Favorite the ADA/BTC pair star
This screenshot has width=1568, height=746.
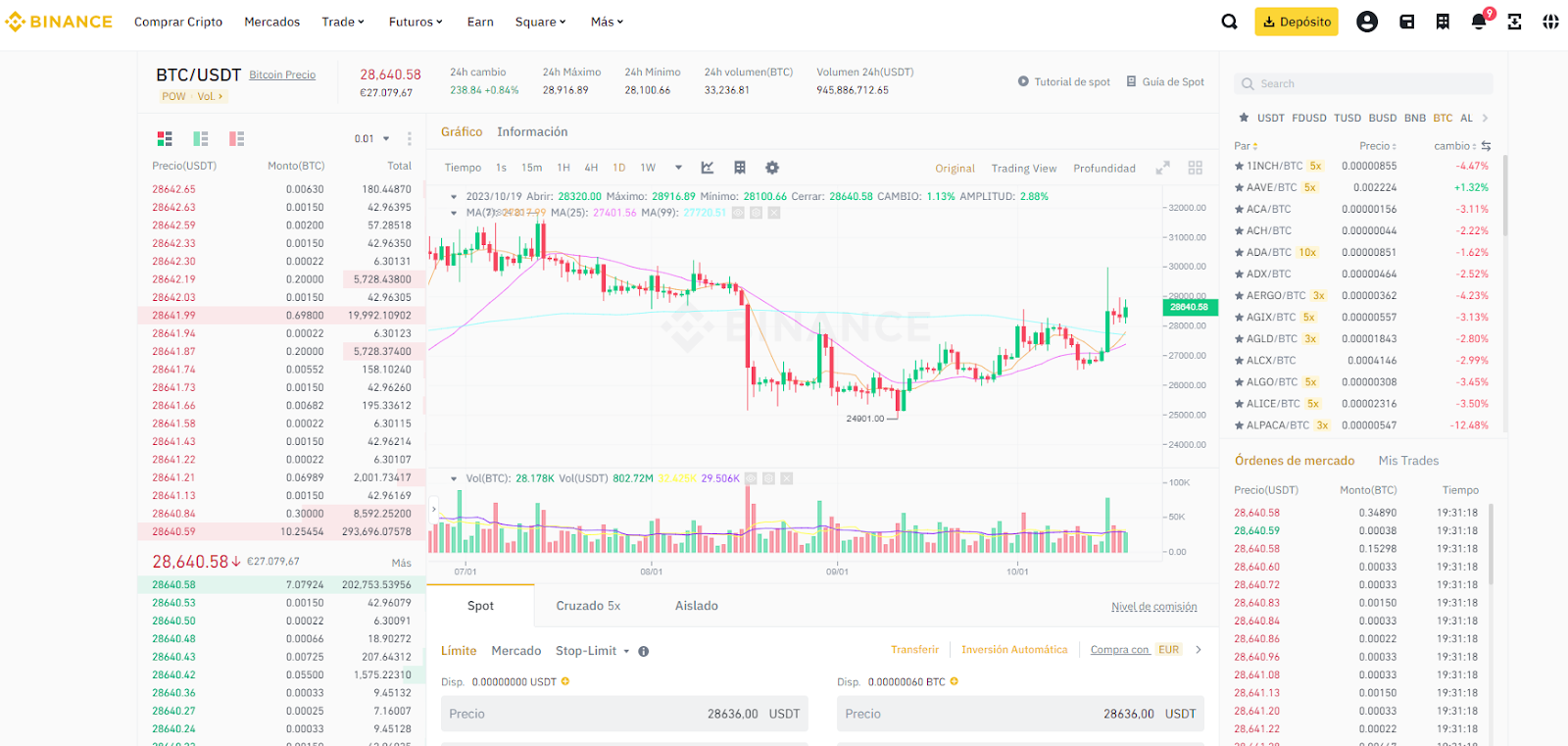coord(1239,252)
